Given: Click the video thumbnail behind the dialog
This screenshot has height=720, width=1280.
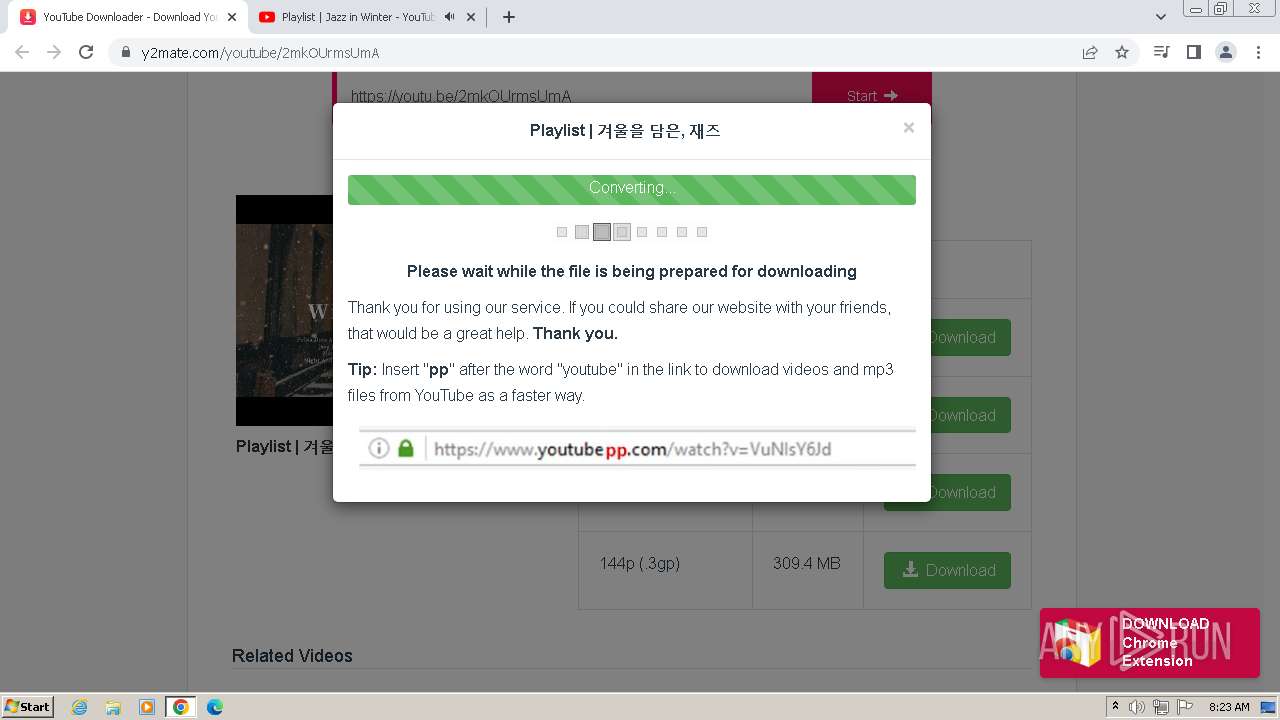Looking at the screenshot, I should (284, 310).
